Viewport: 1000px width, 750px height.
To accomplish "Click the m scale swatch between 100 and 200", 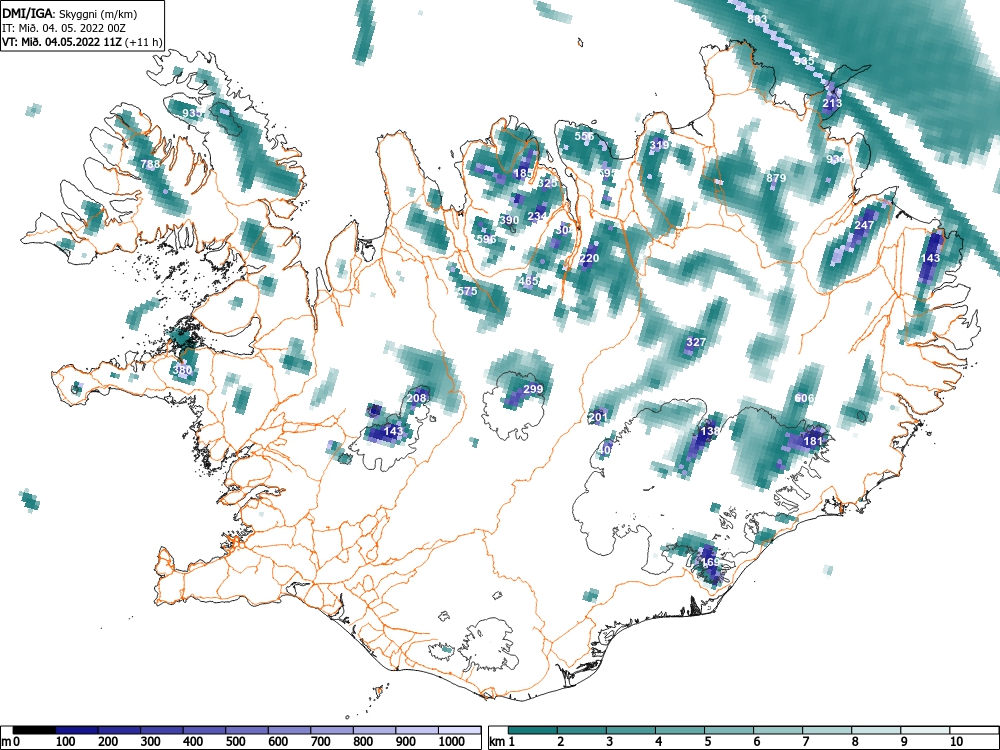I will [77, 730].
